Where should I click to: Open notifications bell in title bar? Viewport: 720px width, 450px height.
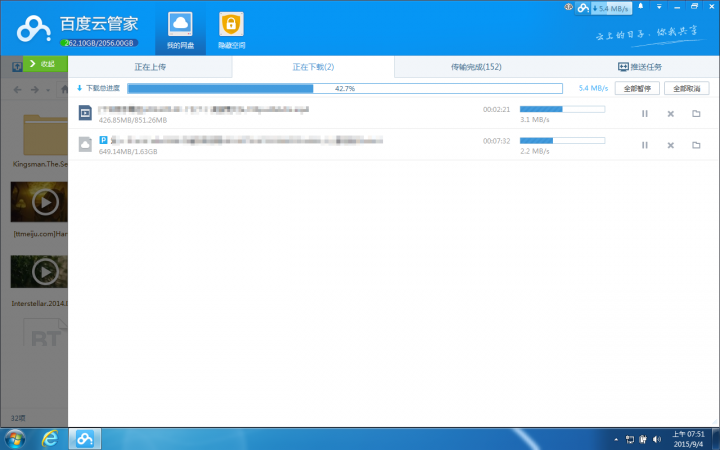point(641,6)
